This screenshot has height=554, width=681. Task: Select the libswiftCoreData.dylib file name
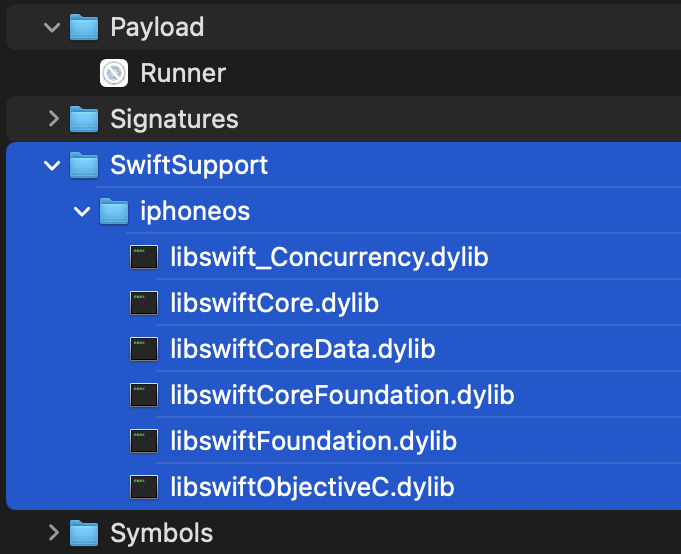tap(303, 349)
